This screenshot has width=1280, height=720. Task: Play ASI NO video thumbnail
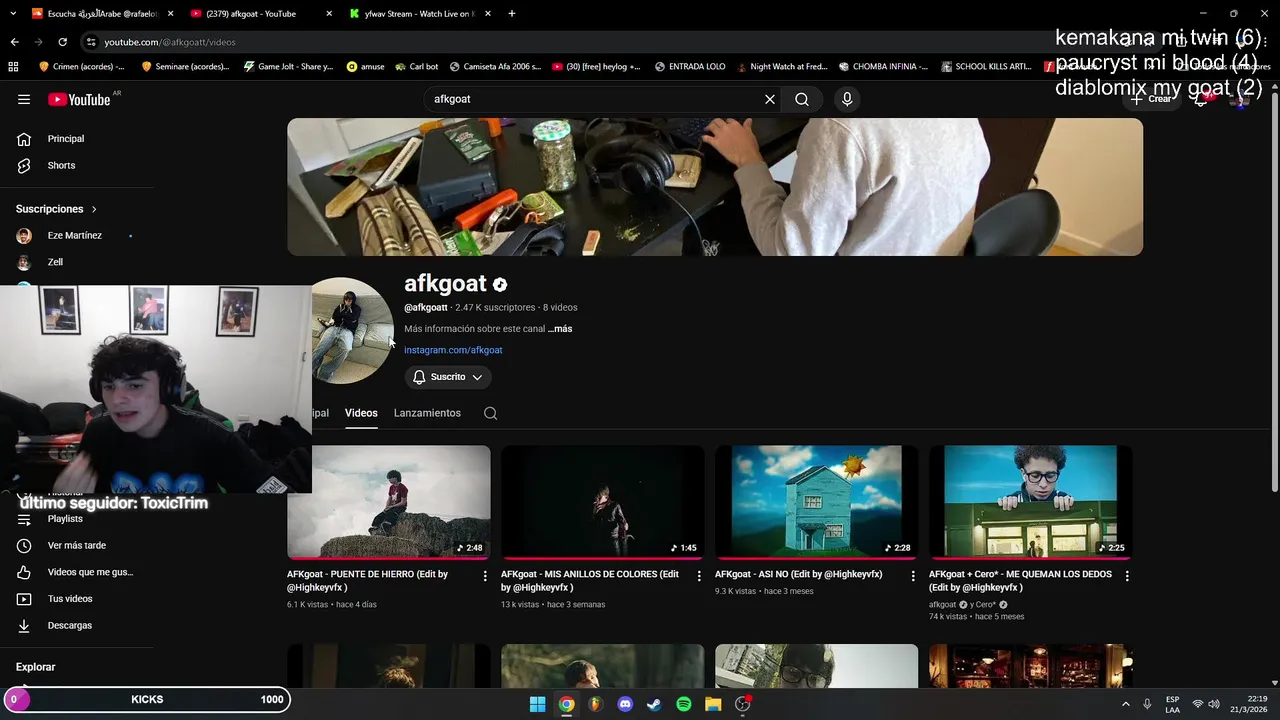816,502
